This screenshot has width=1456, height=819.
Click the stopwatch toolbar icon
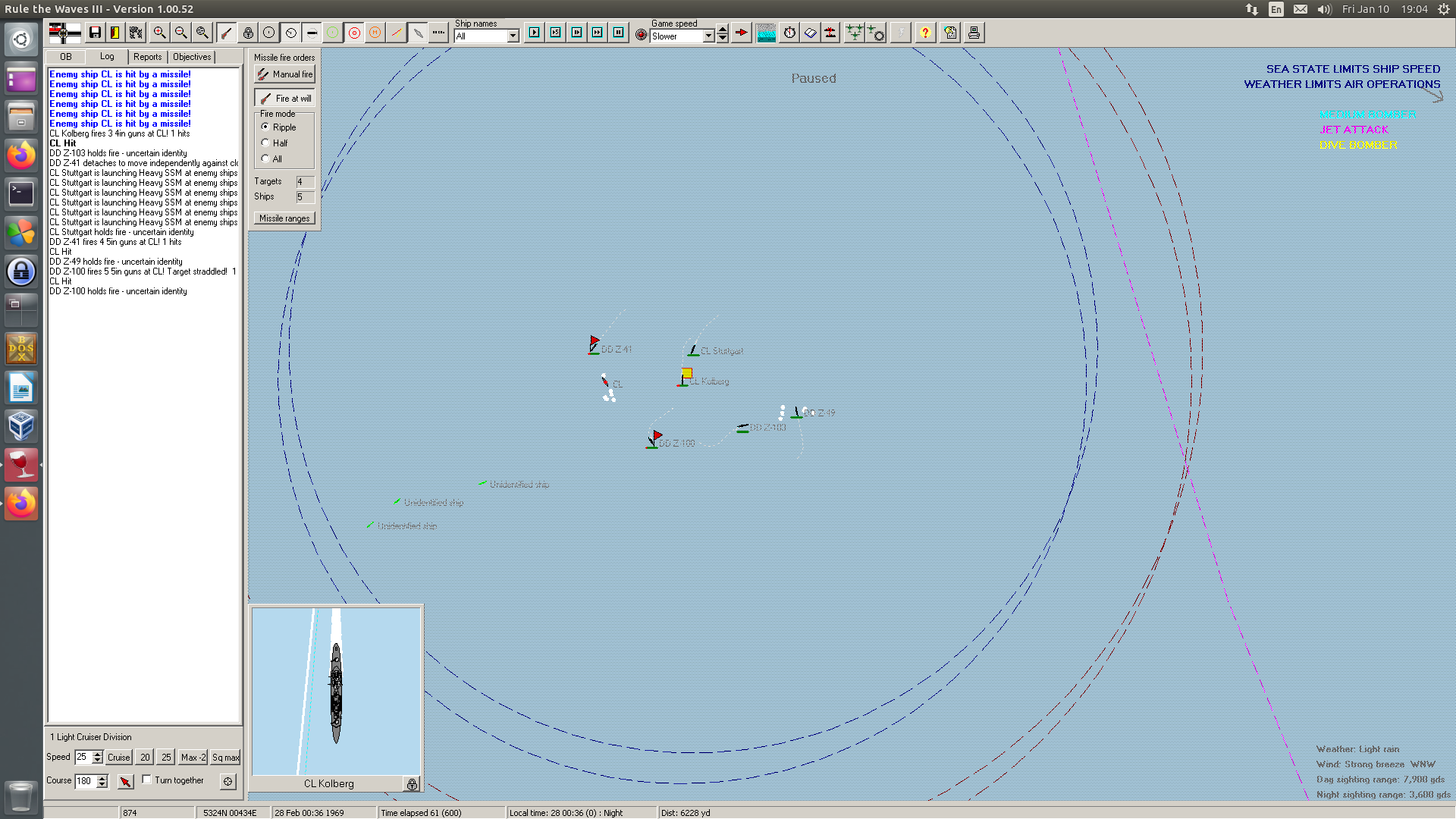(x=789, y=33)
